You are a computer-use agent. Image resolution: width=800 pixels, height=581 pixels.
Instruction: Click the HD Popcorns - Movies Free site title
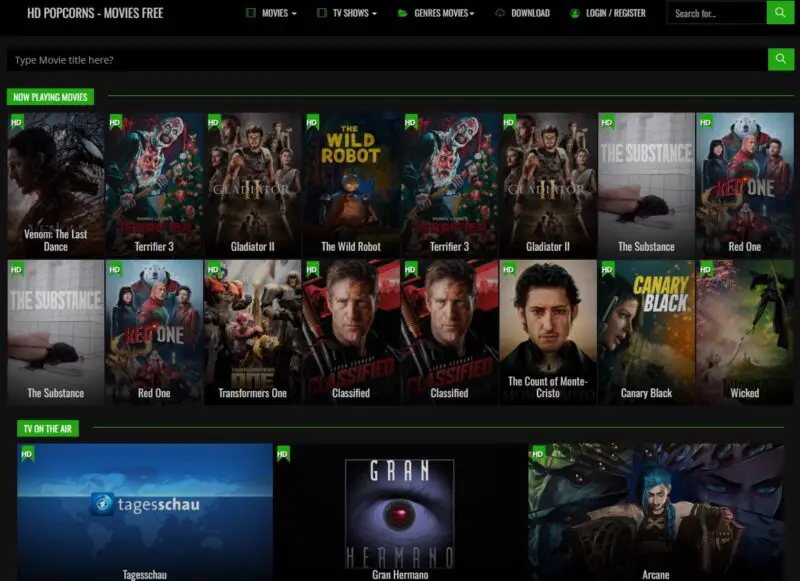pyautogui.click(x=95, y=14)
